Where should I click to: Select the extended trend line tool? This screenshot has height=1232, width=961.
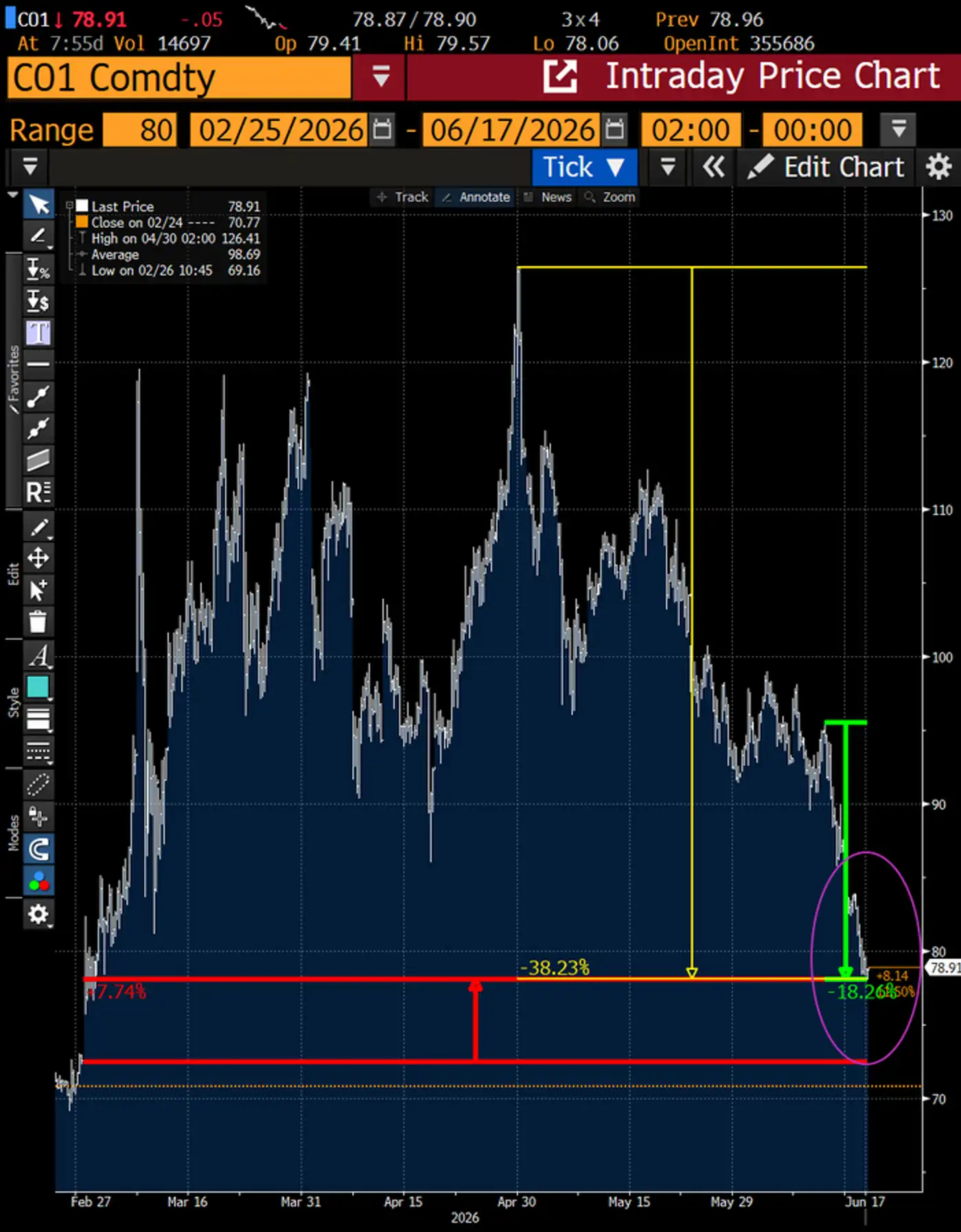pos(38,428)
